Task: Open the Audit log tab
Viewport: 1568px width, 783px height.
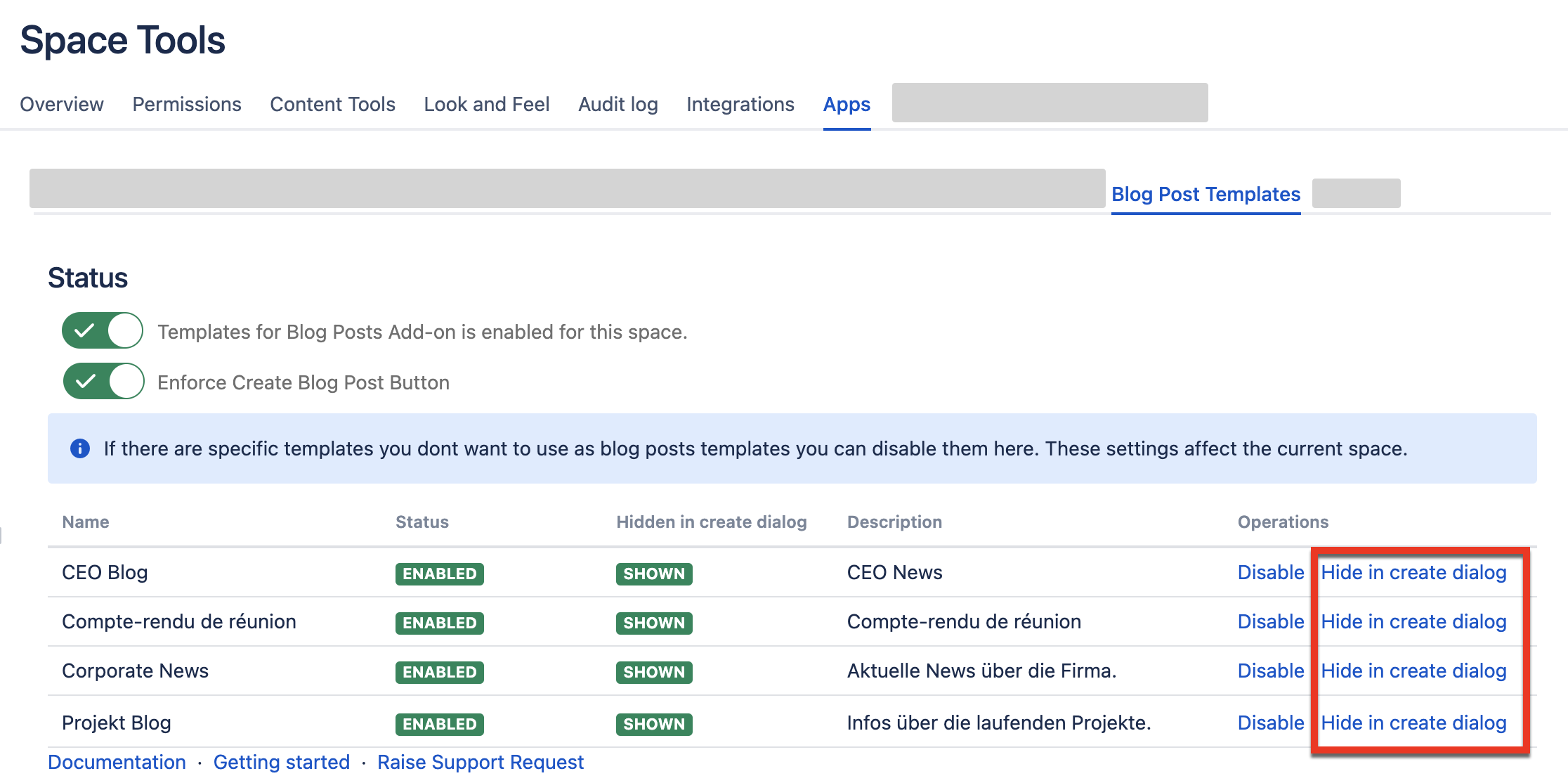Action: coord(618,104)
